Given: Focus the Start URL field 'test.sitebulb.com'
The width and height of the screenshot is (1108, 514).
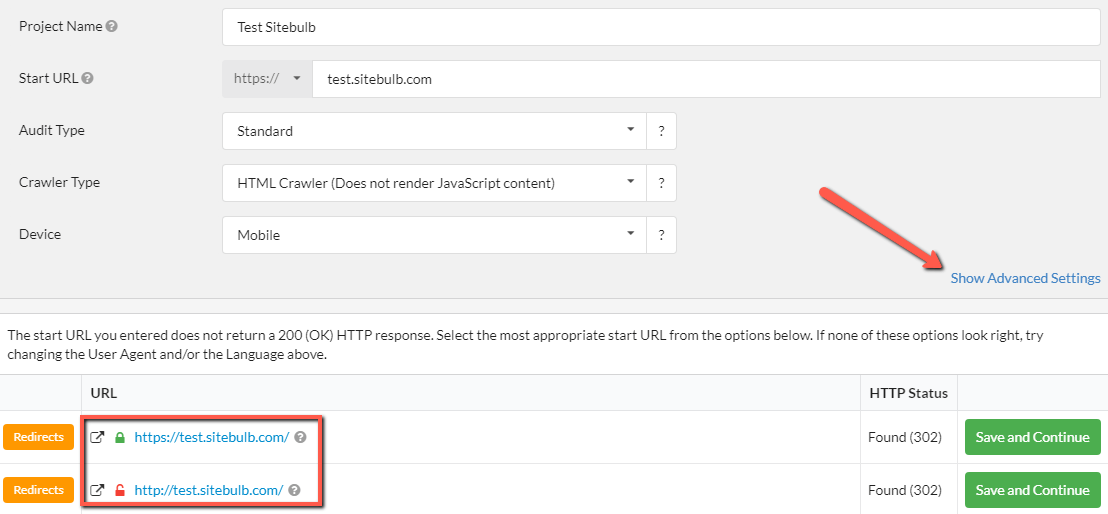Looking at the screenshot, I should pos(706,79).
